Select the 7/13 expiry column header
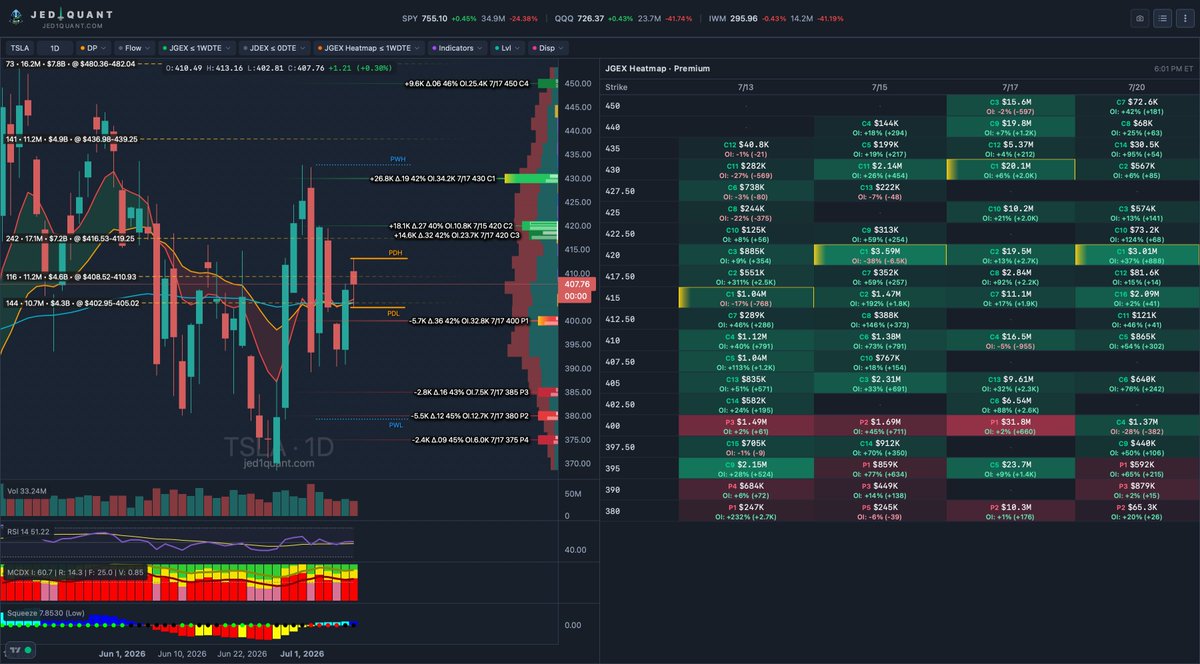 (746, 87)
